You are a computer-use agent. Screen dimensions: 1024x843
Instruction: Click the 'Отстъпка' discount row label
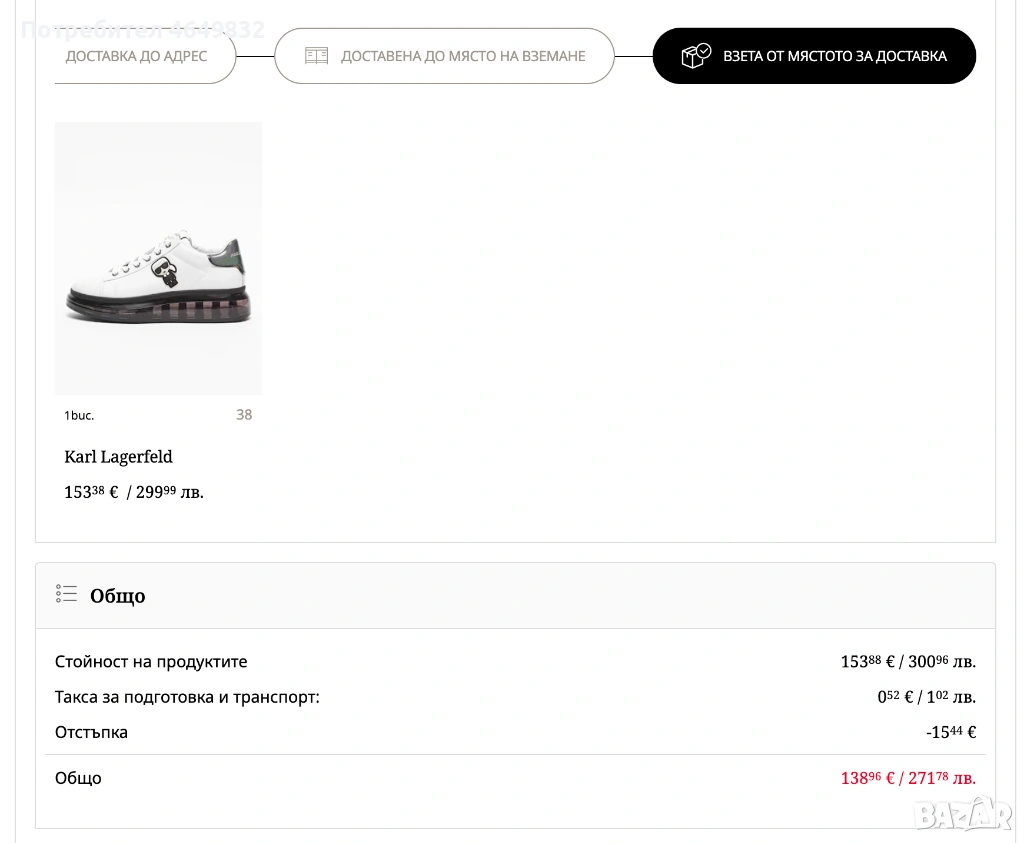(x=91, y=732)
